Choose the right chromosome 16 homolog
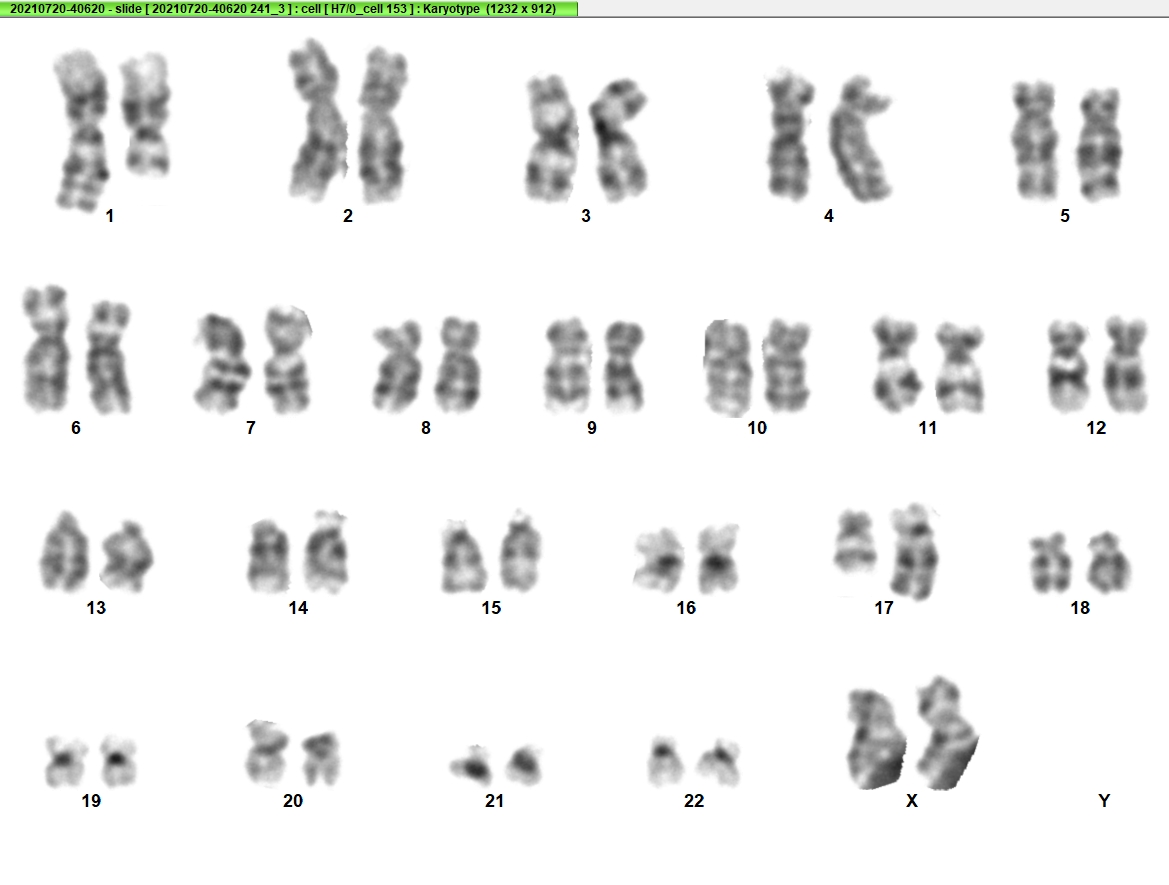 pyautogui.click(x=719, y=559)
